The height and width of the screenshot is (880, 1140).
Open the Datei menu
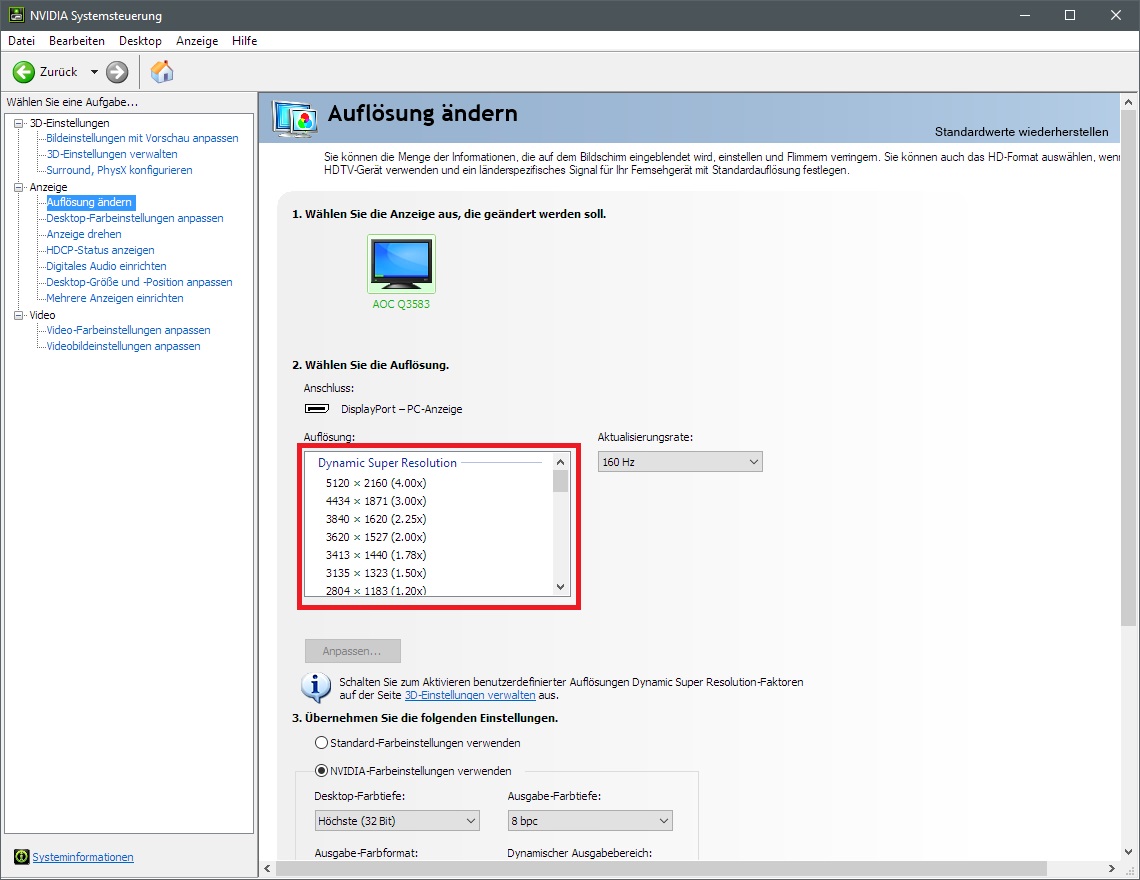point(21,41)
